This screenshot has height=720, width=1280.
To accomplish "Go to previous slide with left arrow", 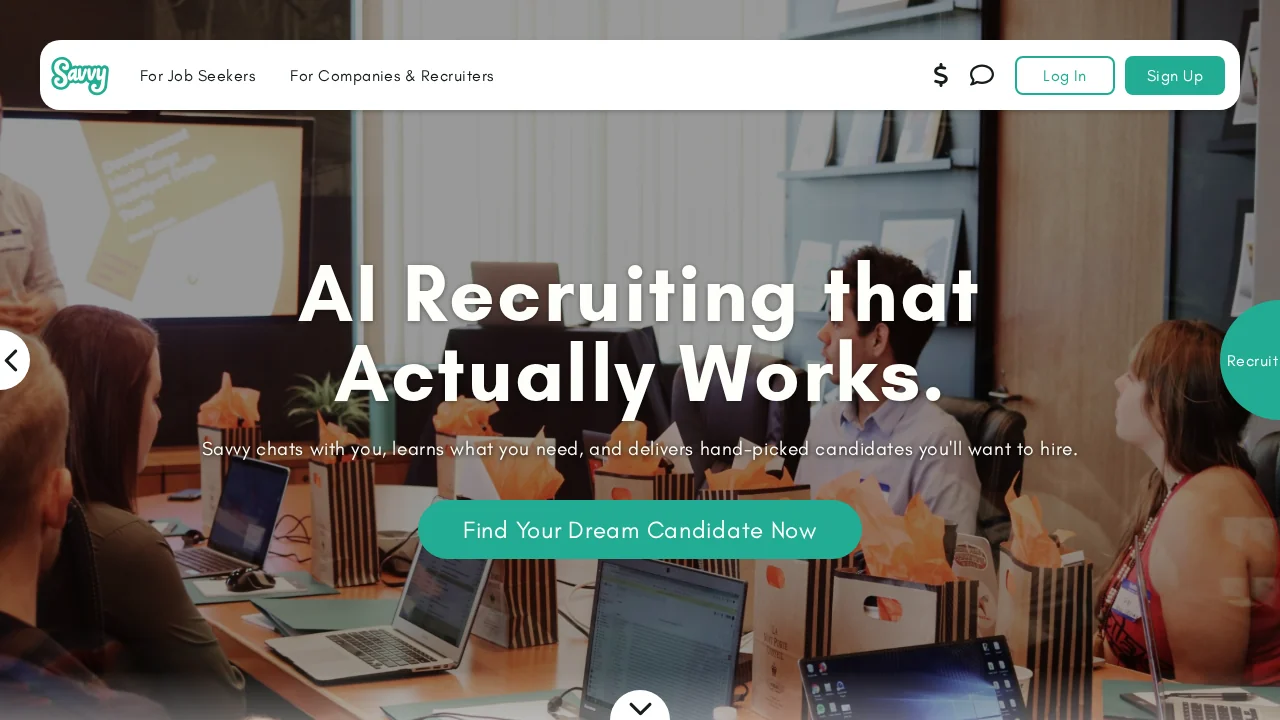I will tap(12, 360).
